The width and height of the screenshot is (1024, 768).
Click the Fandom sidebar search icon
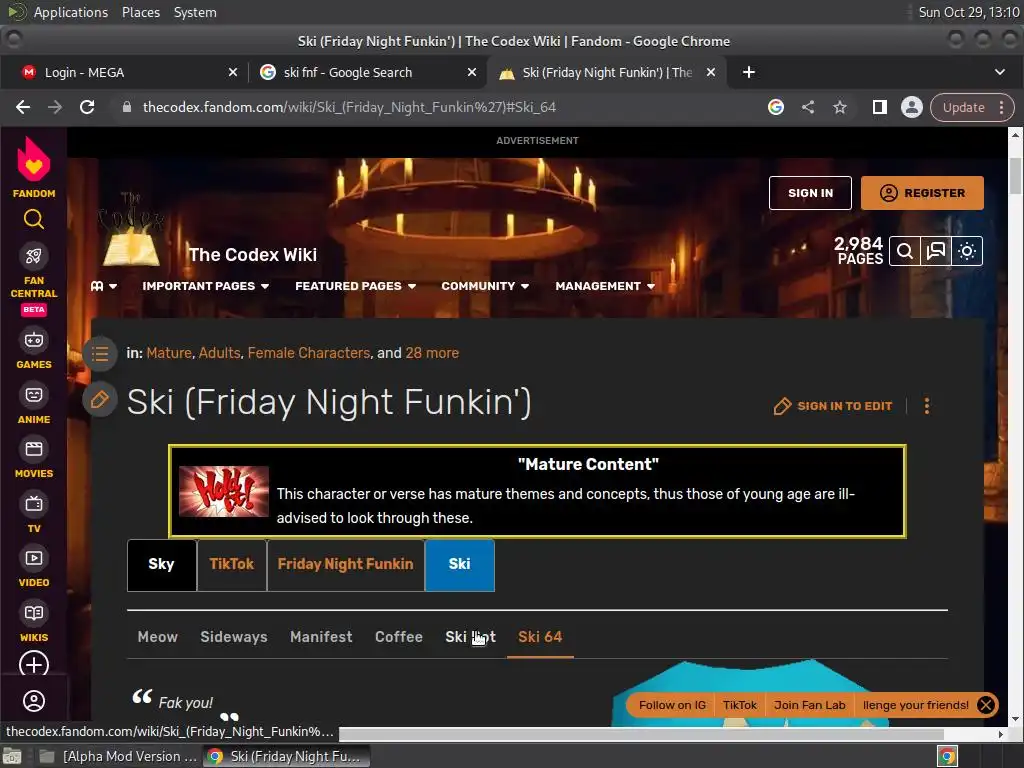[33, 219]
